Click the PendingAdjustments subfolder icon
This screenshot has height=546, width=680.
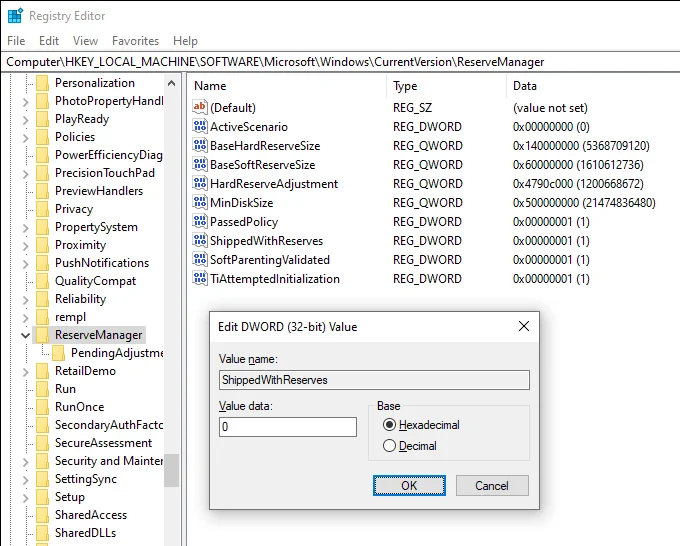click(59, 353)
